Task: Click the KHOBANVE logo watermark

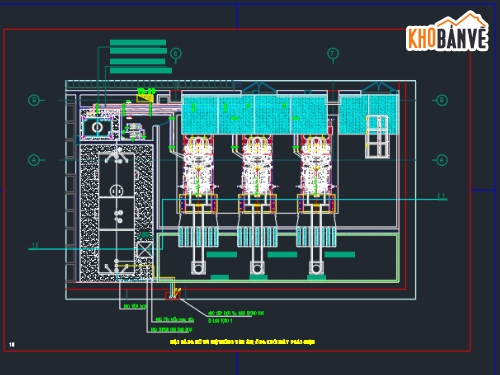Action: coord(447,32)
